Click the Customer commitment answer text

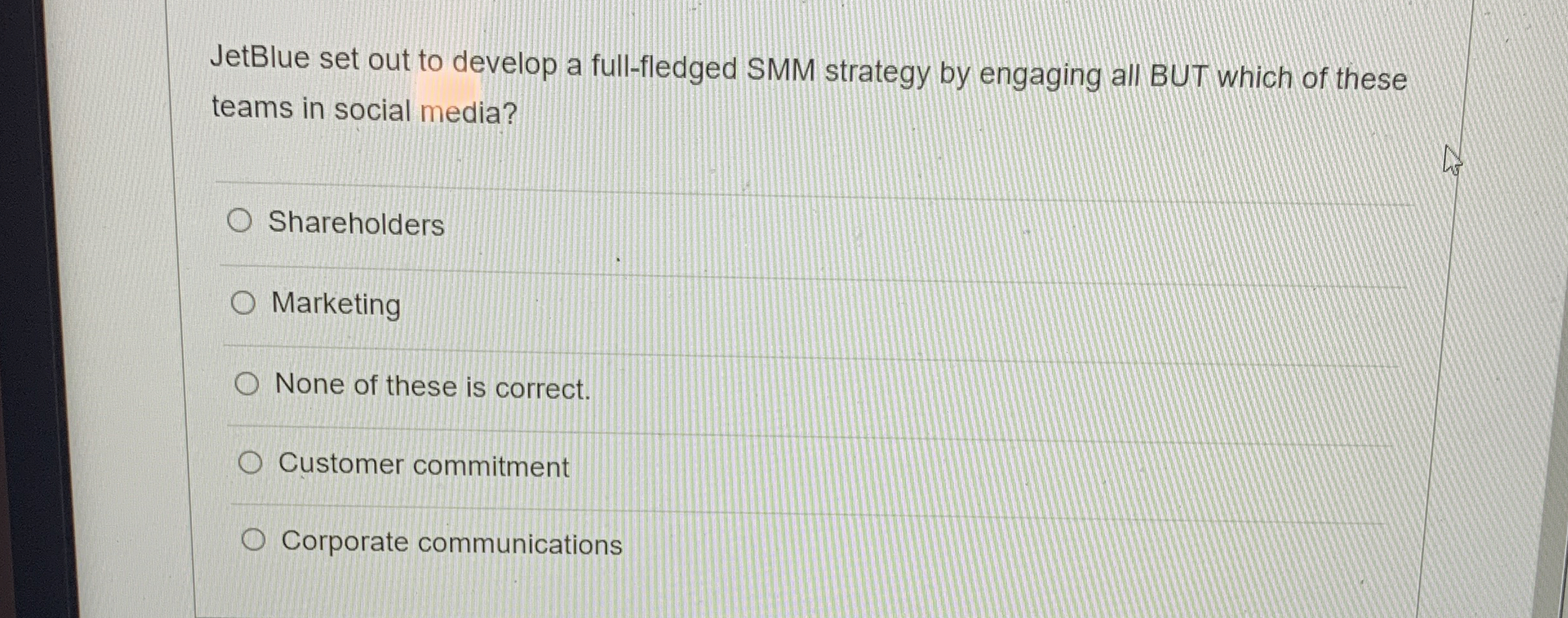423,466
